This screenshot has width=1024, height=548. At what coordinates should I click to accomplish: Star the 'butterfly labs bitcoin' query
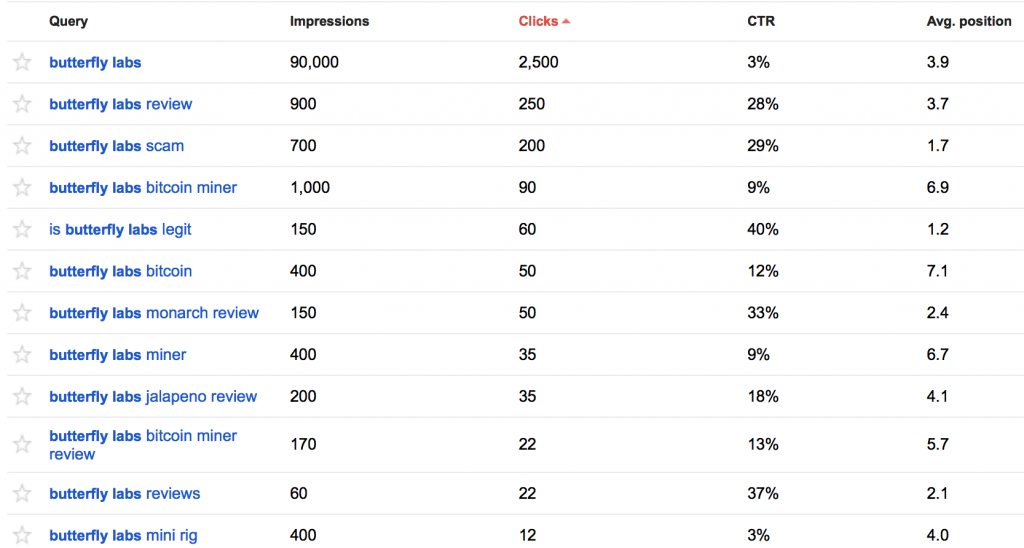22,272
